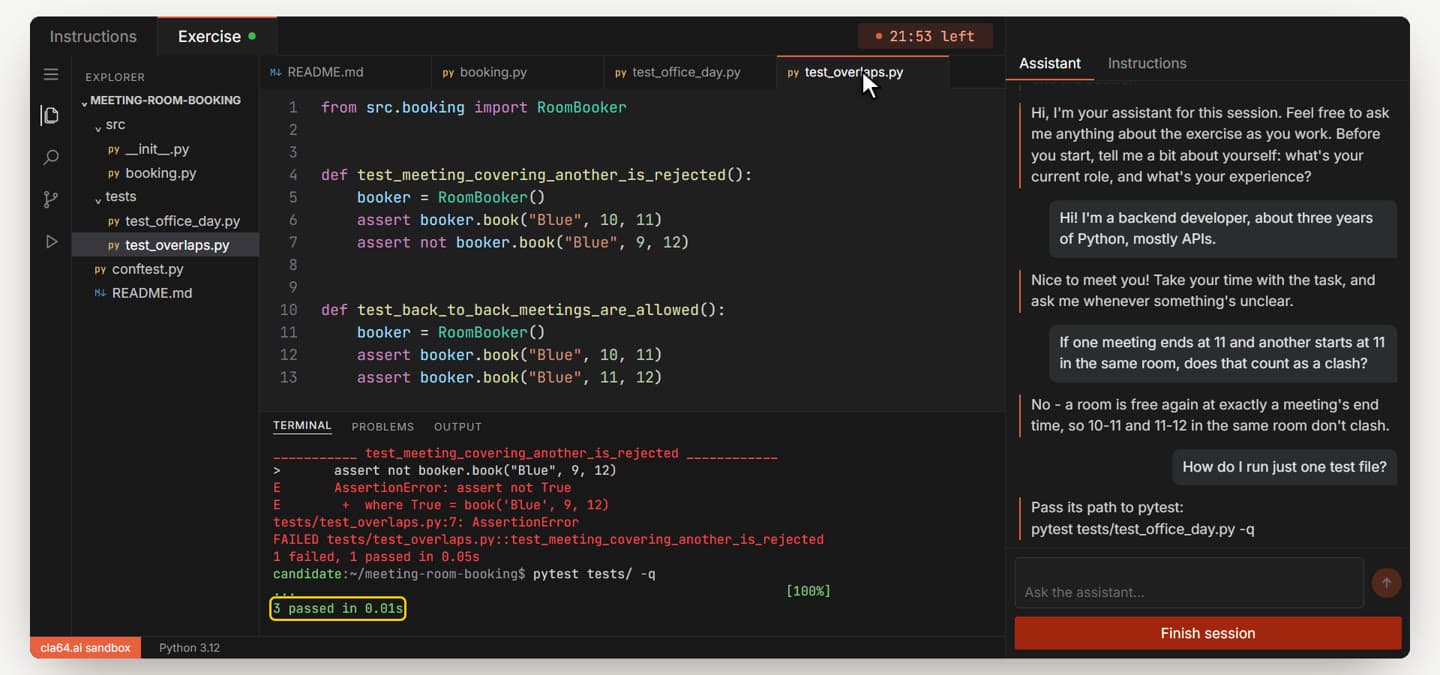Click the EXPLORER header label

(115, 77)
